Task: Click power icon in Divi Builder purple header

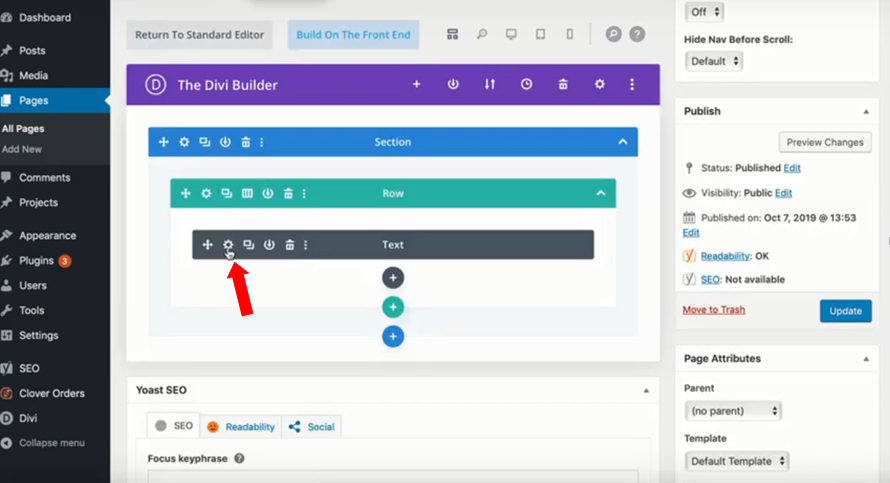Action: 453,85
